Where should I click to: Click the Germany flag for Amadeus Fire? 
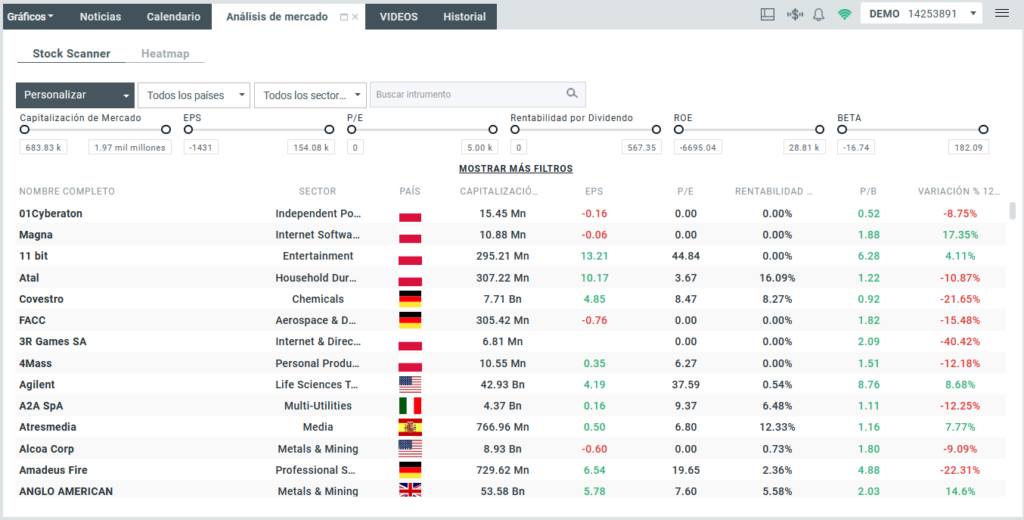point(410,470)
